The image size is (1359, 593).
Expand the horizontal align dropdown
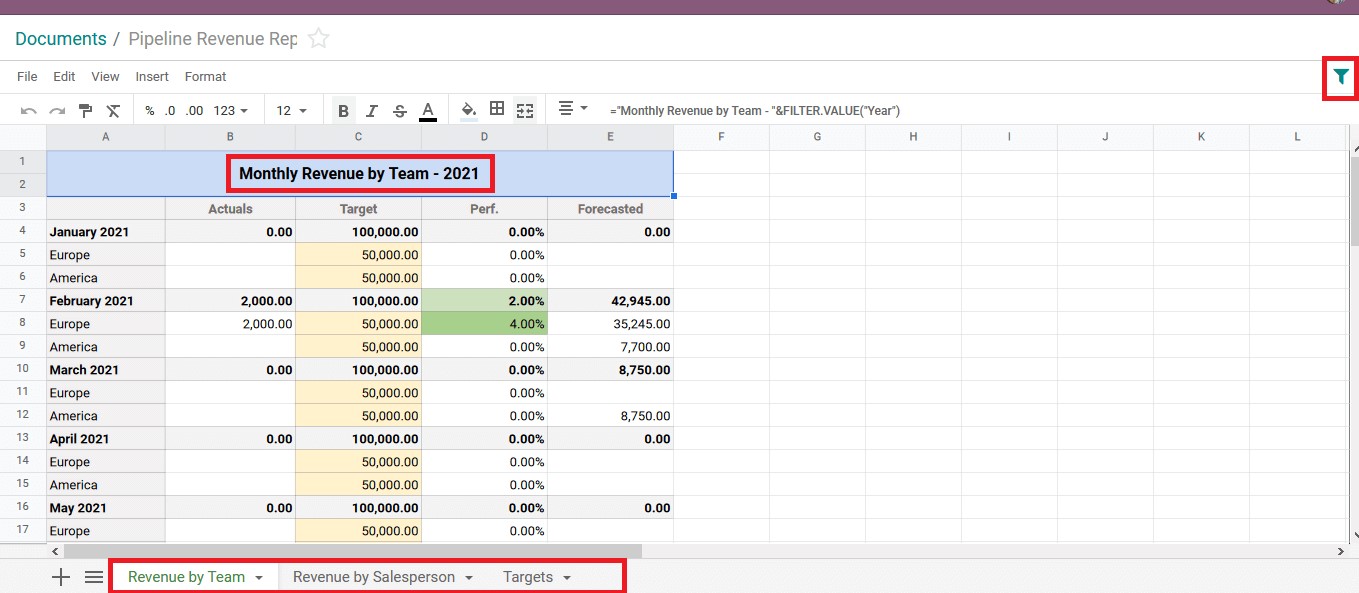(573, 109)
